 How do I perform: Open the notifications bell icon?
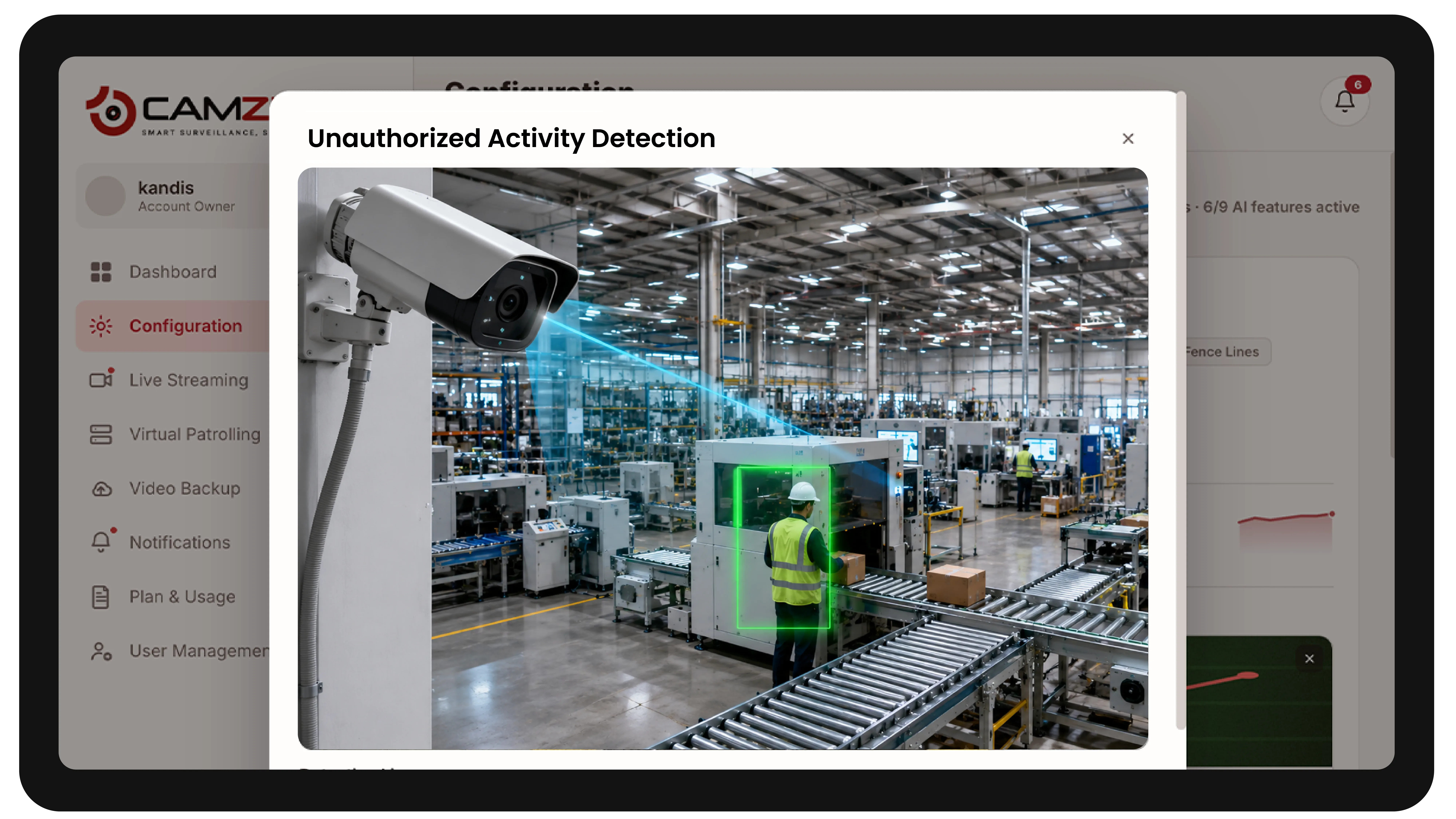1345,102
